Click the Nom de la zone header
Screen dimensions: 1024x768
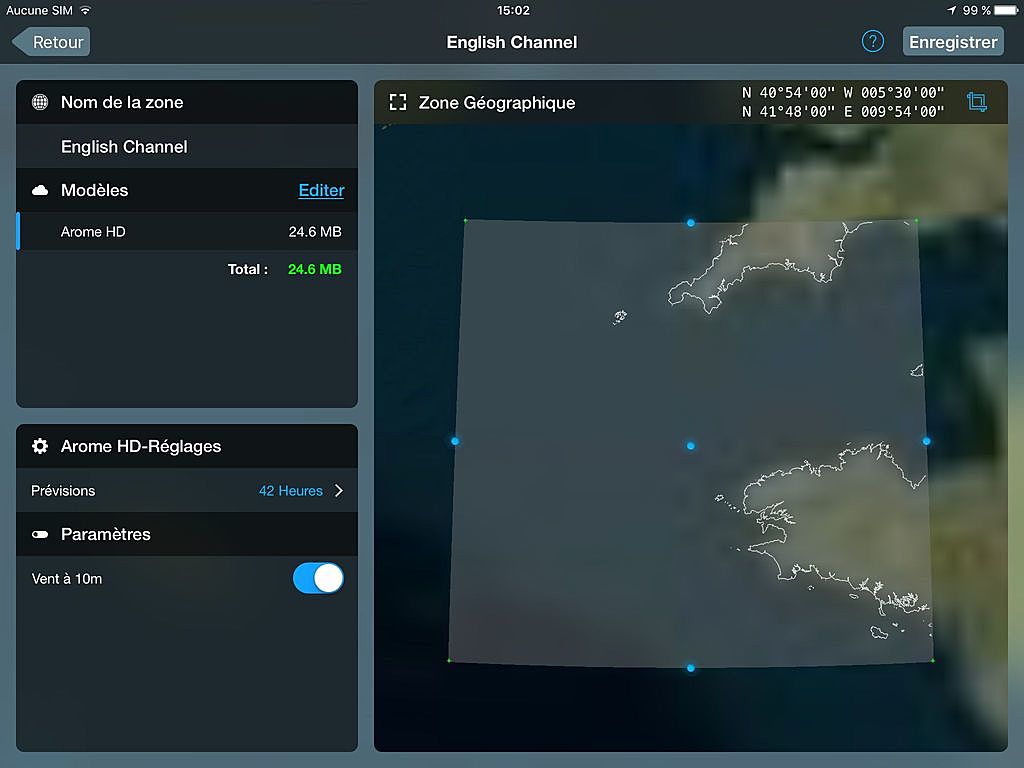187,102
